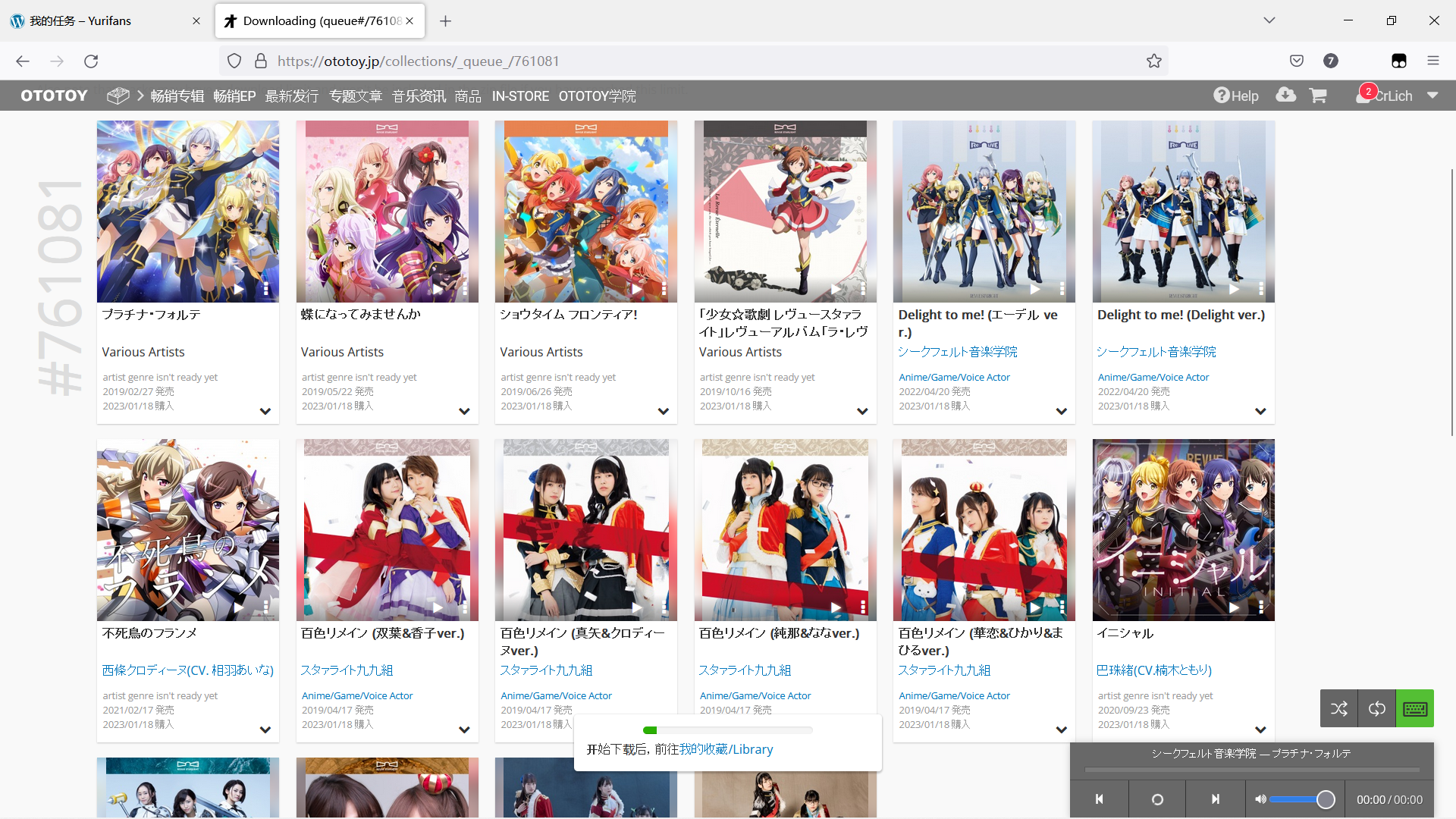Play 百色リメイン (双葉&香子ver.)

click(438, 607)
